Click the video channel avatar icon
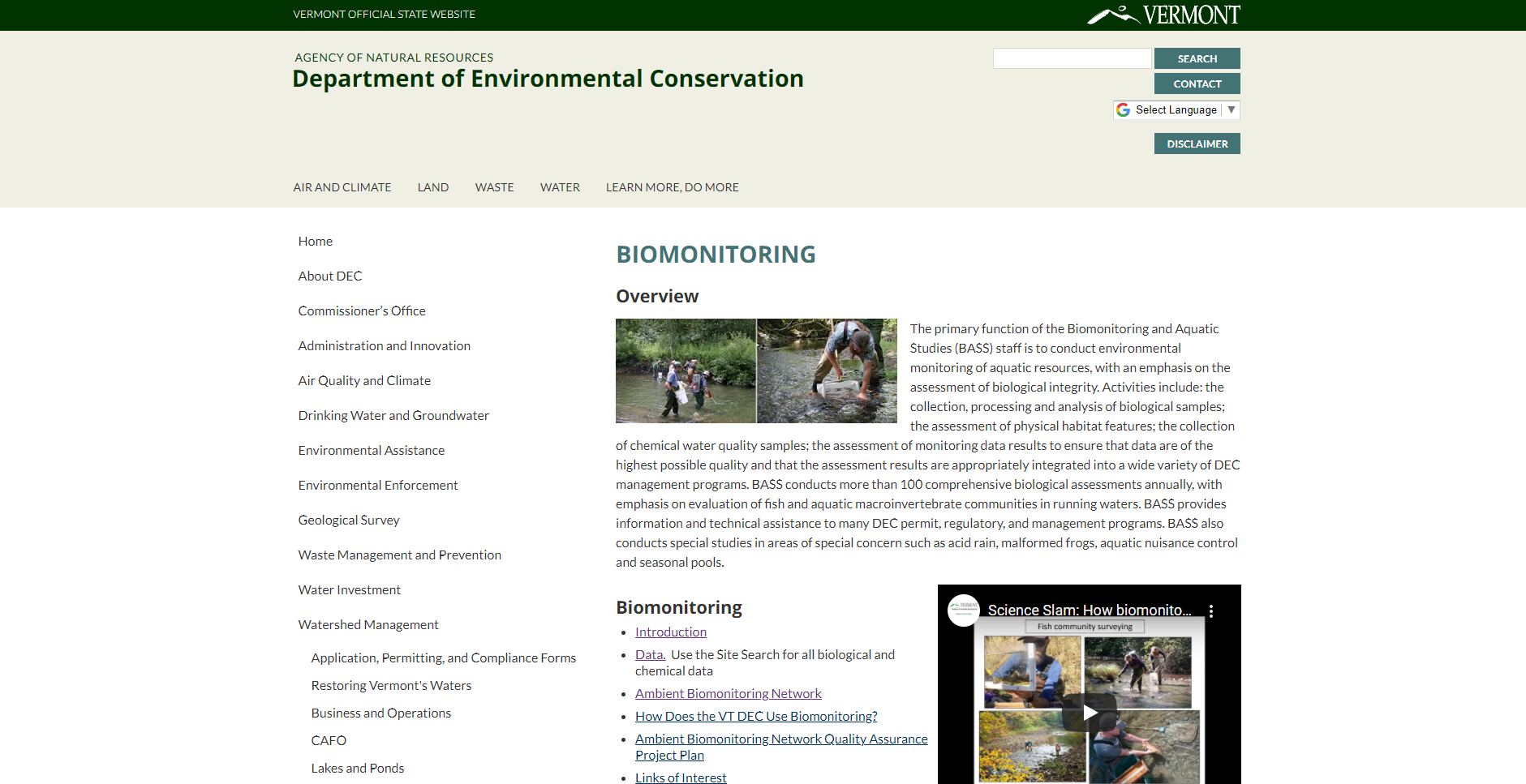 (964, 610)
